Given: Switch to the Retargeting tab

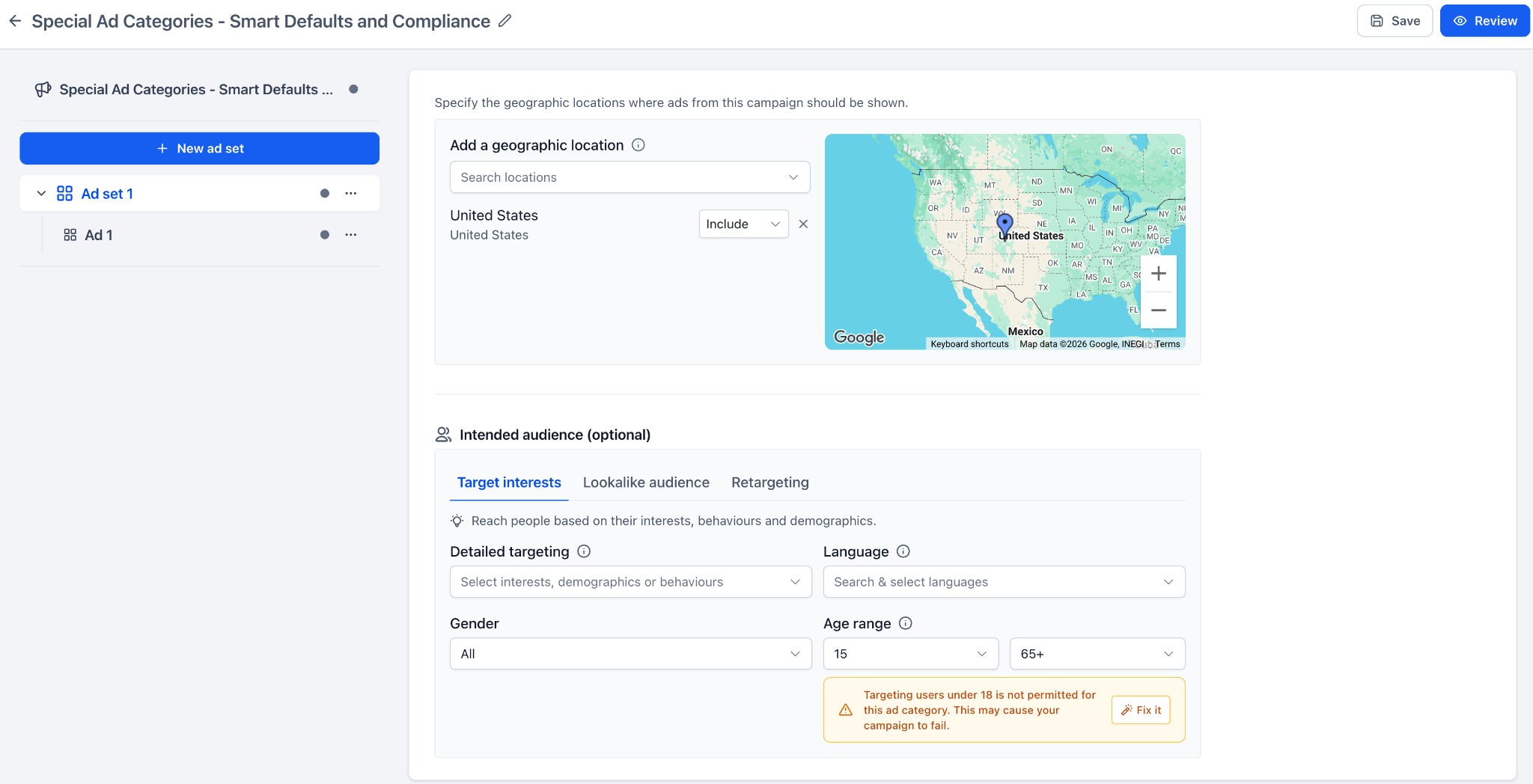Looking at the screenshot, I should 770,483.
